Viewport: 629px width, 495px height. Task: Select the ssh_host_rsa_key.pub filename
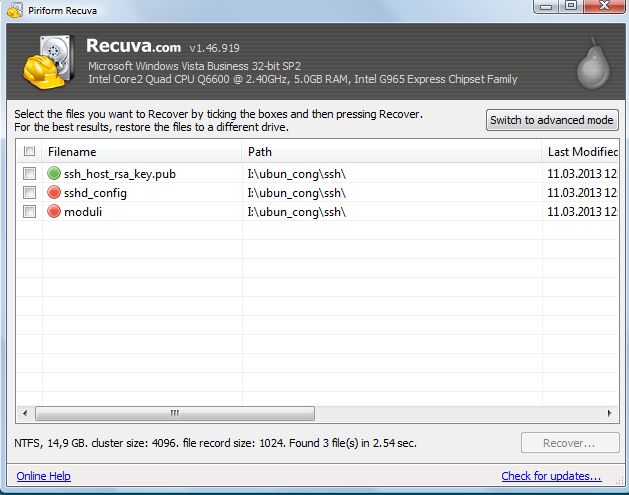click(x=120, y=174)
